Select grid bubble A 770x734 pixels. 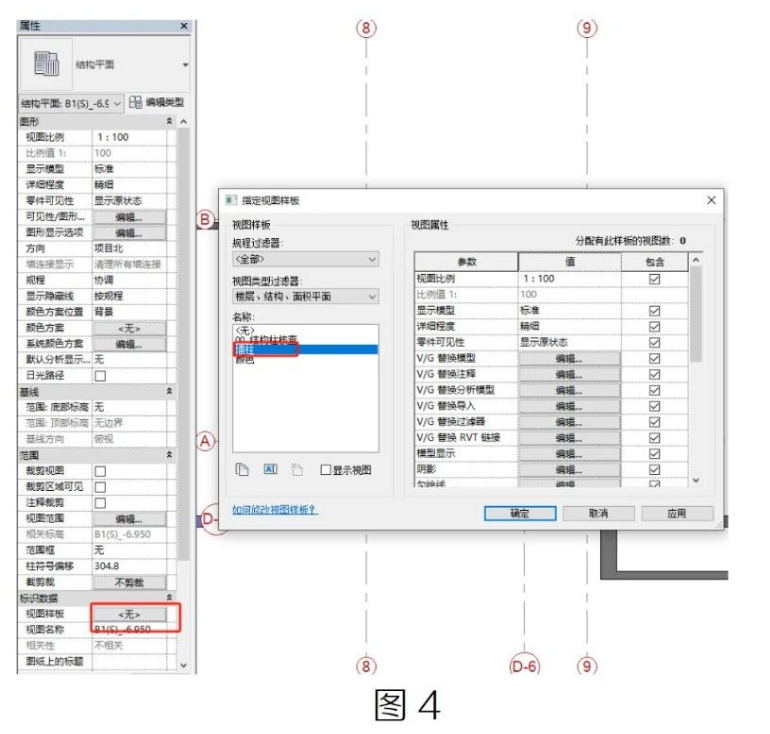205,441
